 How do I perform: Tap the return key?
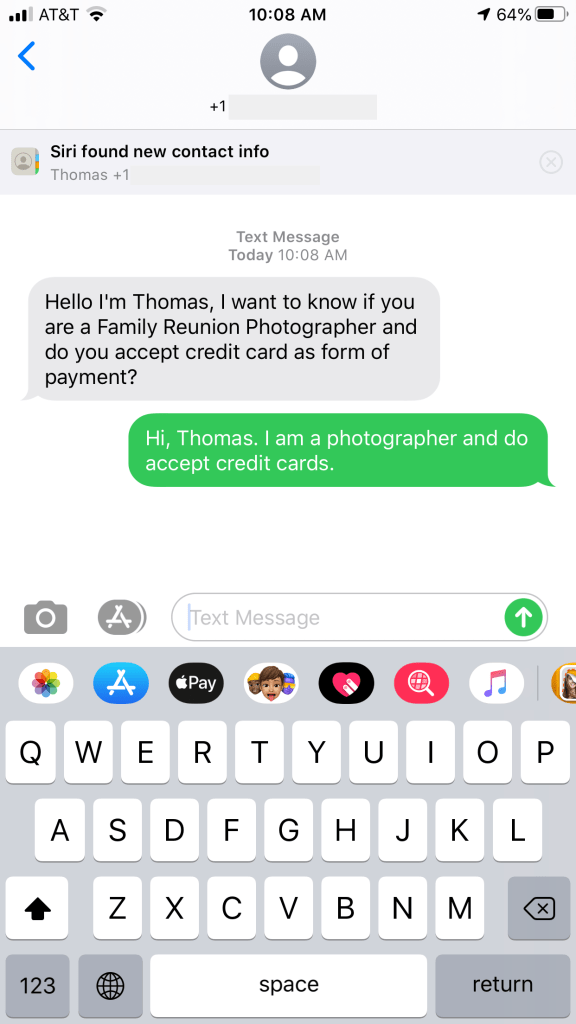(x=503, y=985)
